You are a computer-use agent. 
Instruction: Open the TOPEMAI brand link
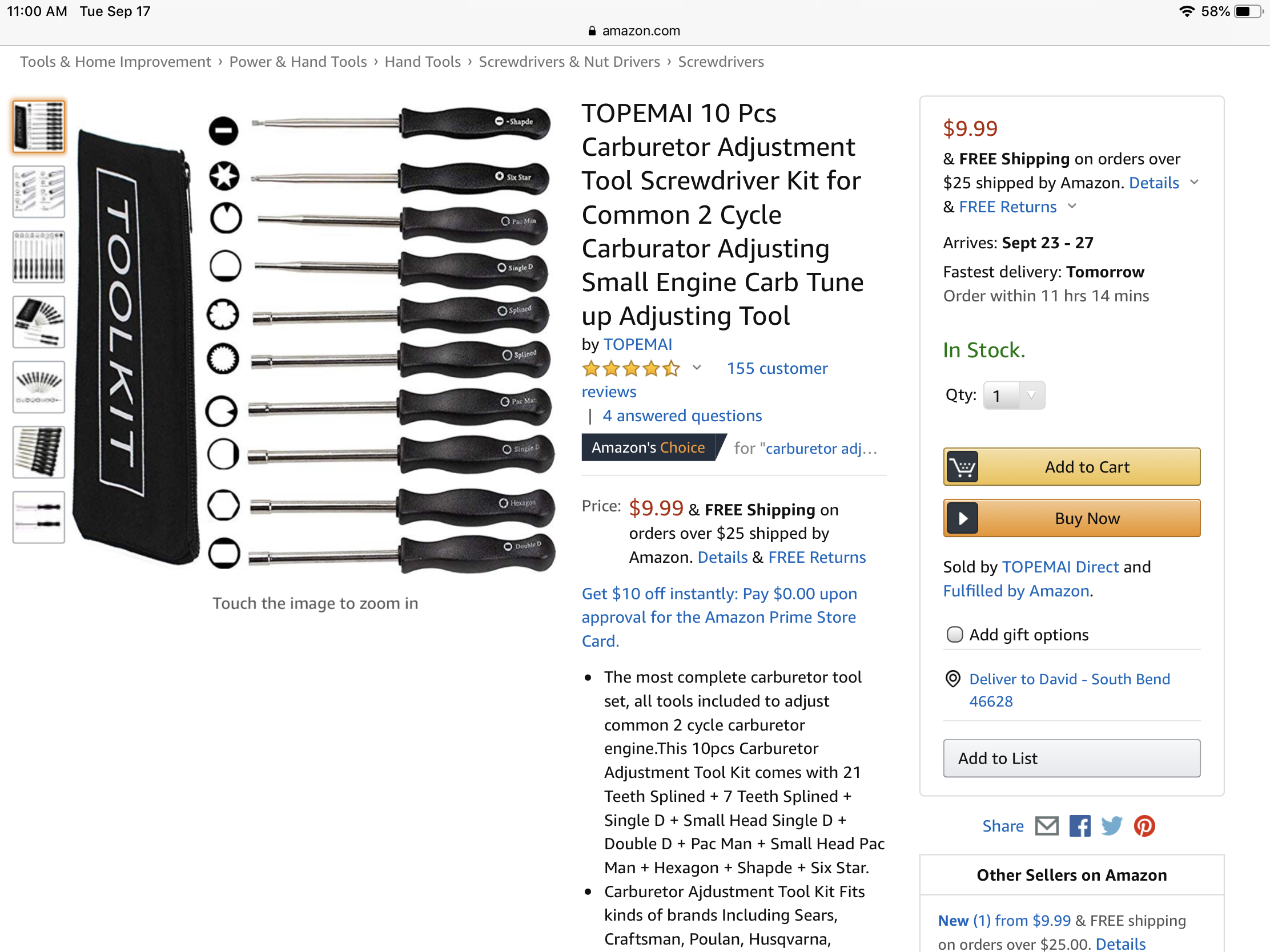(x=637, y=344)
